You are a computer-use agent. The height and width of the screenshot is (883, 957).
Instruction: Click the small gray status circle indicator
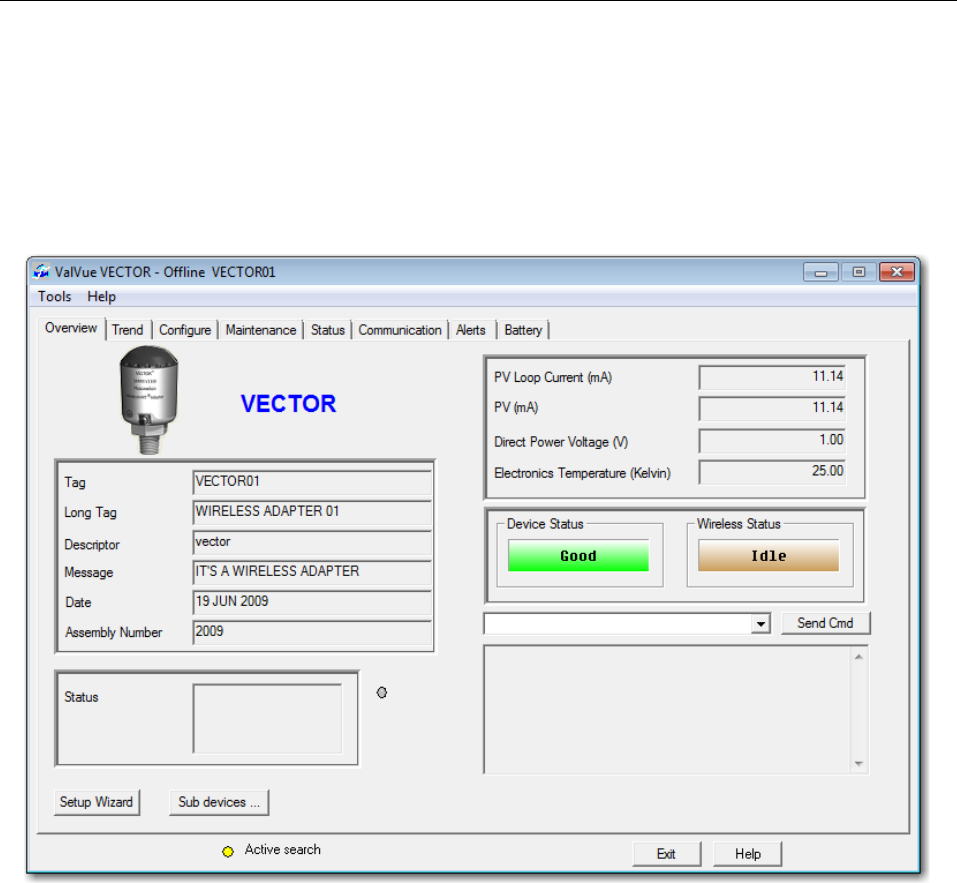click(381, 693)
